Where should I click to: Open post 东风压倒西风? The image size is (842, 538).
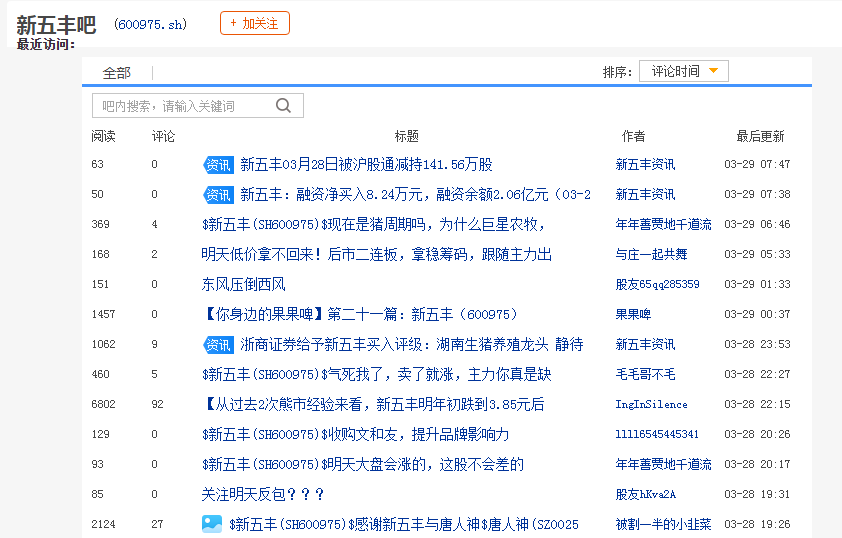[243, 285]
